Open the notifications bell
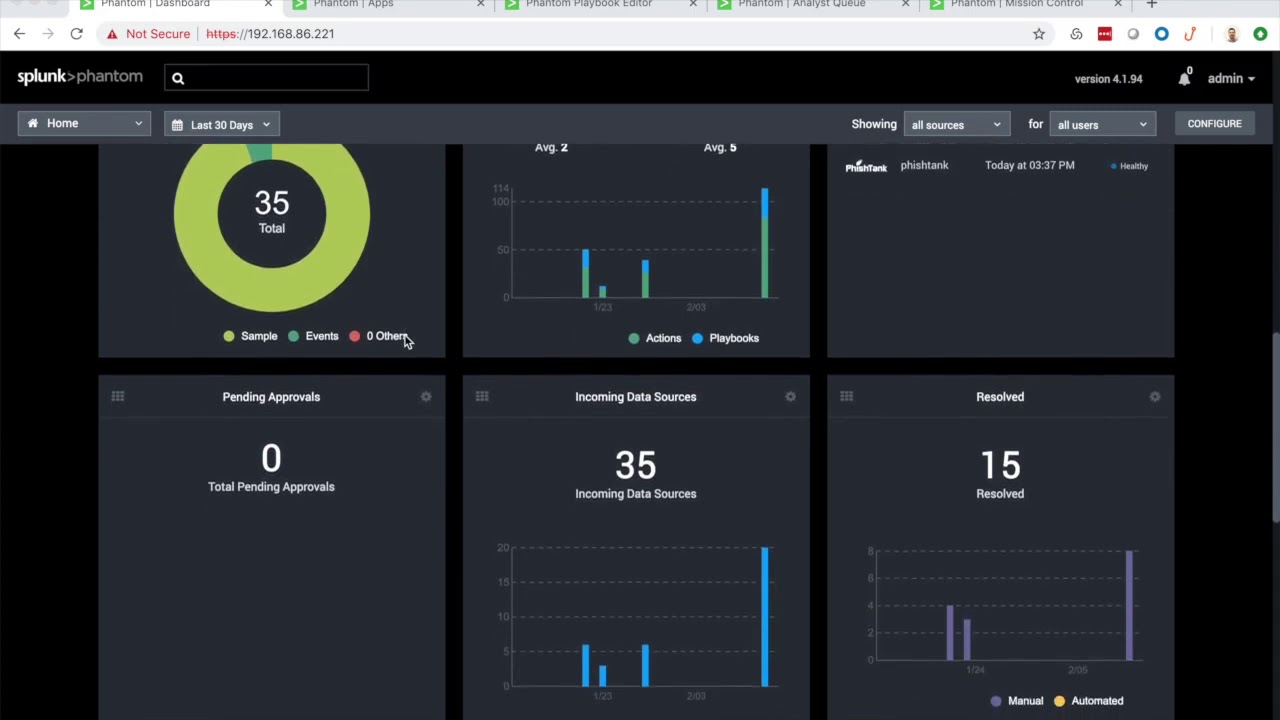This screenshot has width=1280, height=720. click(x=1184, y=78)
